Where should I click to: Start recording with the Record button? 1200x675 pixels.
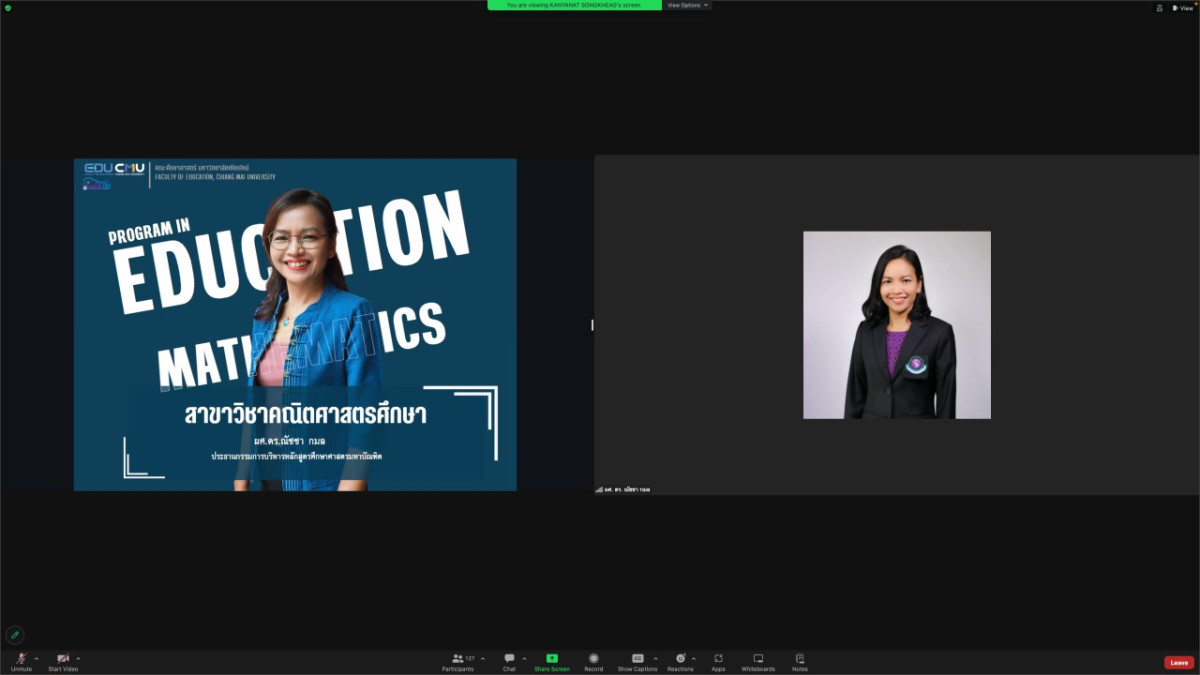point(594,661)
